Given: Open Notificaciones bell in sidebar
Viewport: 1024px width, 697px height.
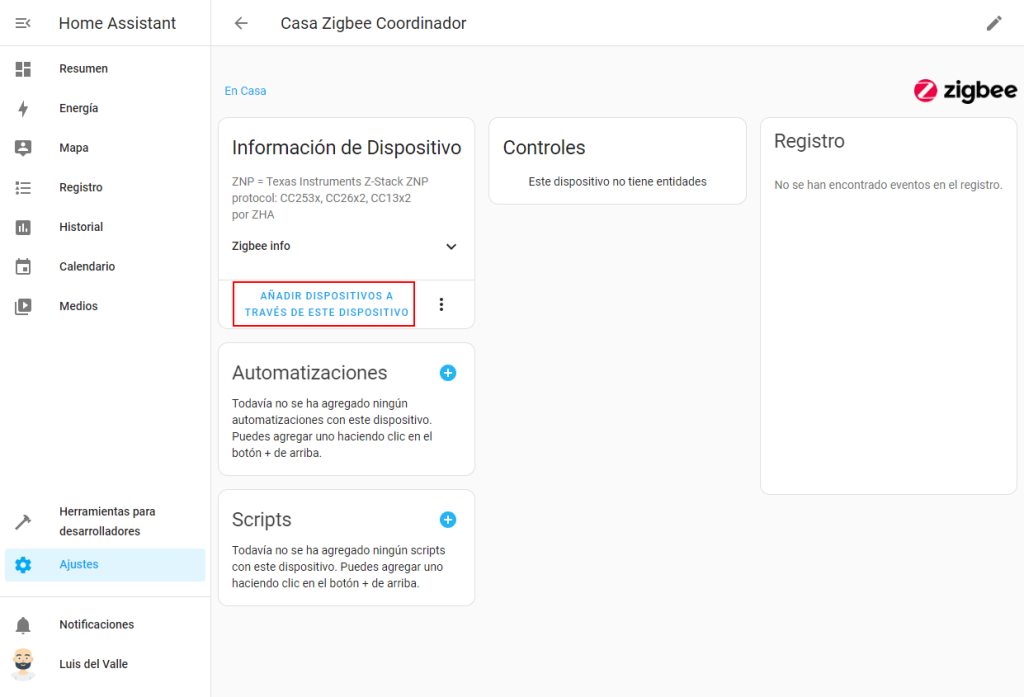Looking at the screenshot, I should click(23, 625).
